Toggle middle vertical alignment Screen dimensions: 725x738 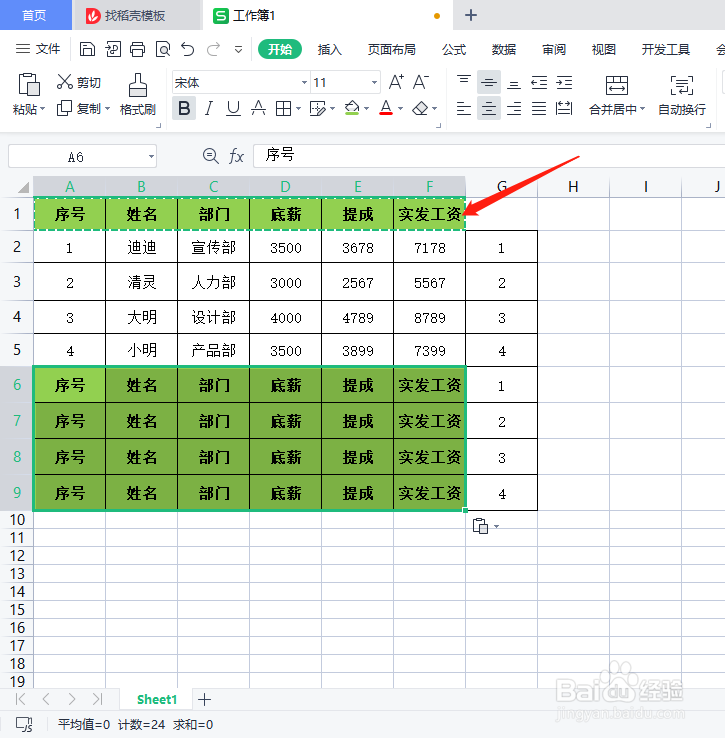489,83
